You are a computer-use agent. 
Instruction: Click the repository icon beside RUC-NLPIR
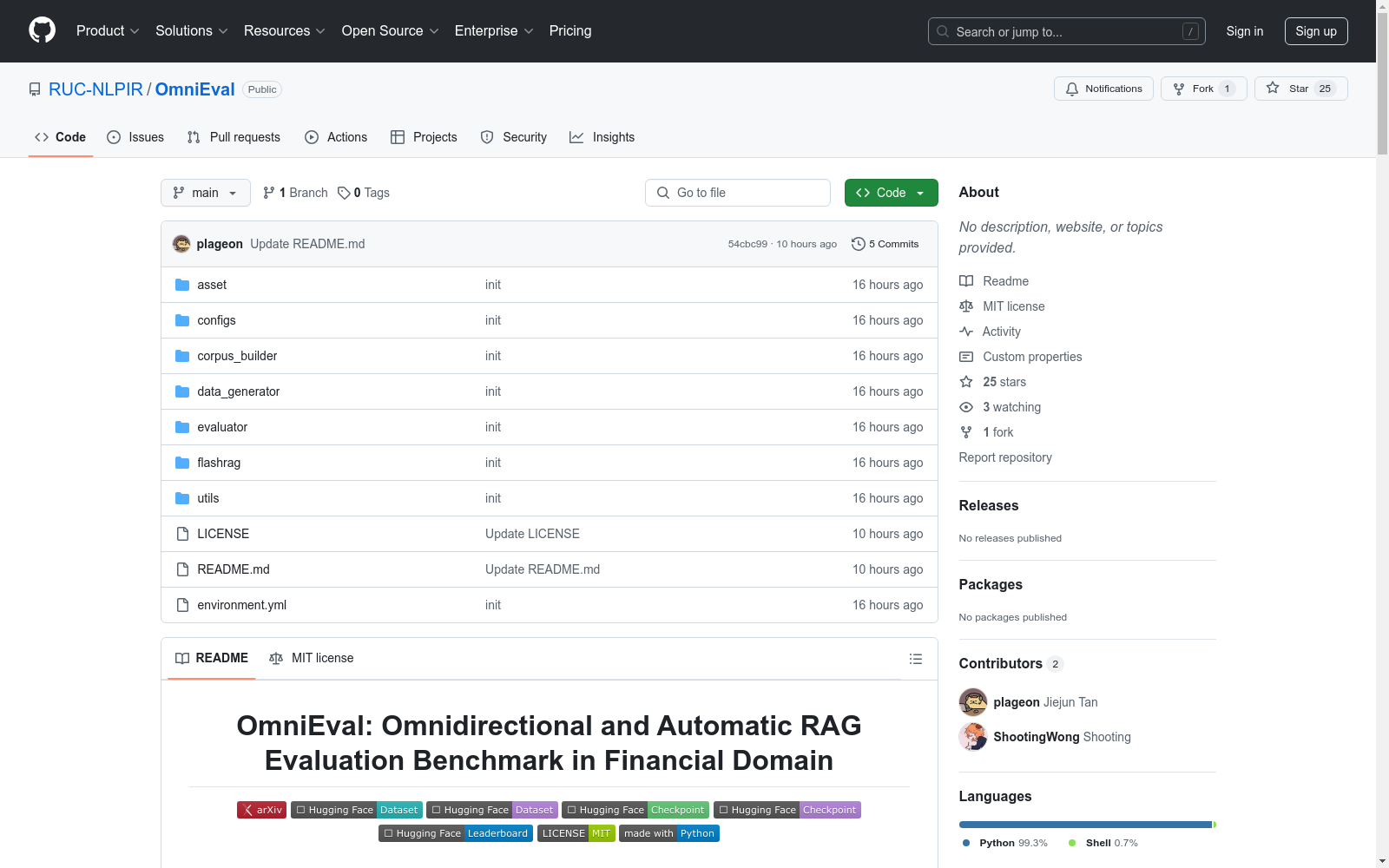35,89
